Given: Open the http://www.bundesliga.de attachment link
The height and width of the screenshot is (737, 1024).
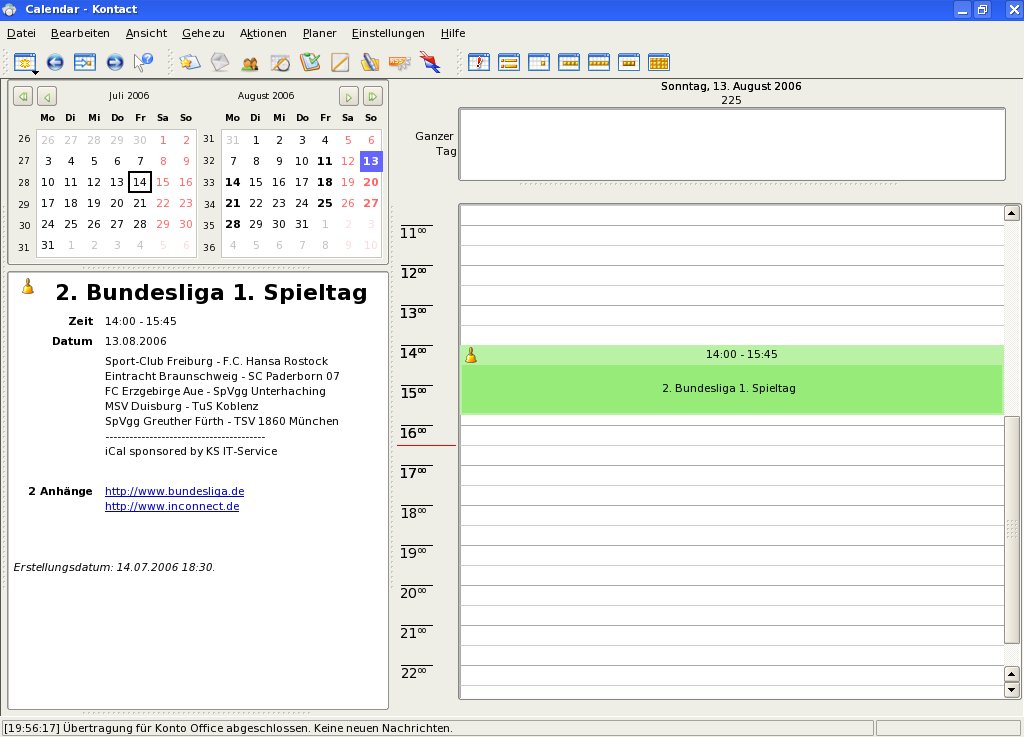Looking at the screenshot, I should (x=174, y=491).
